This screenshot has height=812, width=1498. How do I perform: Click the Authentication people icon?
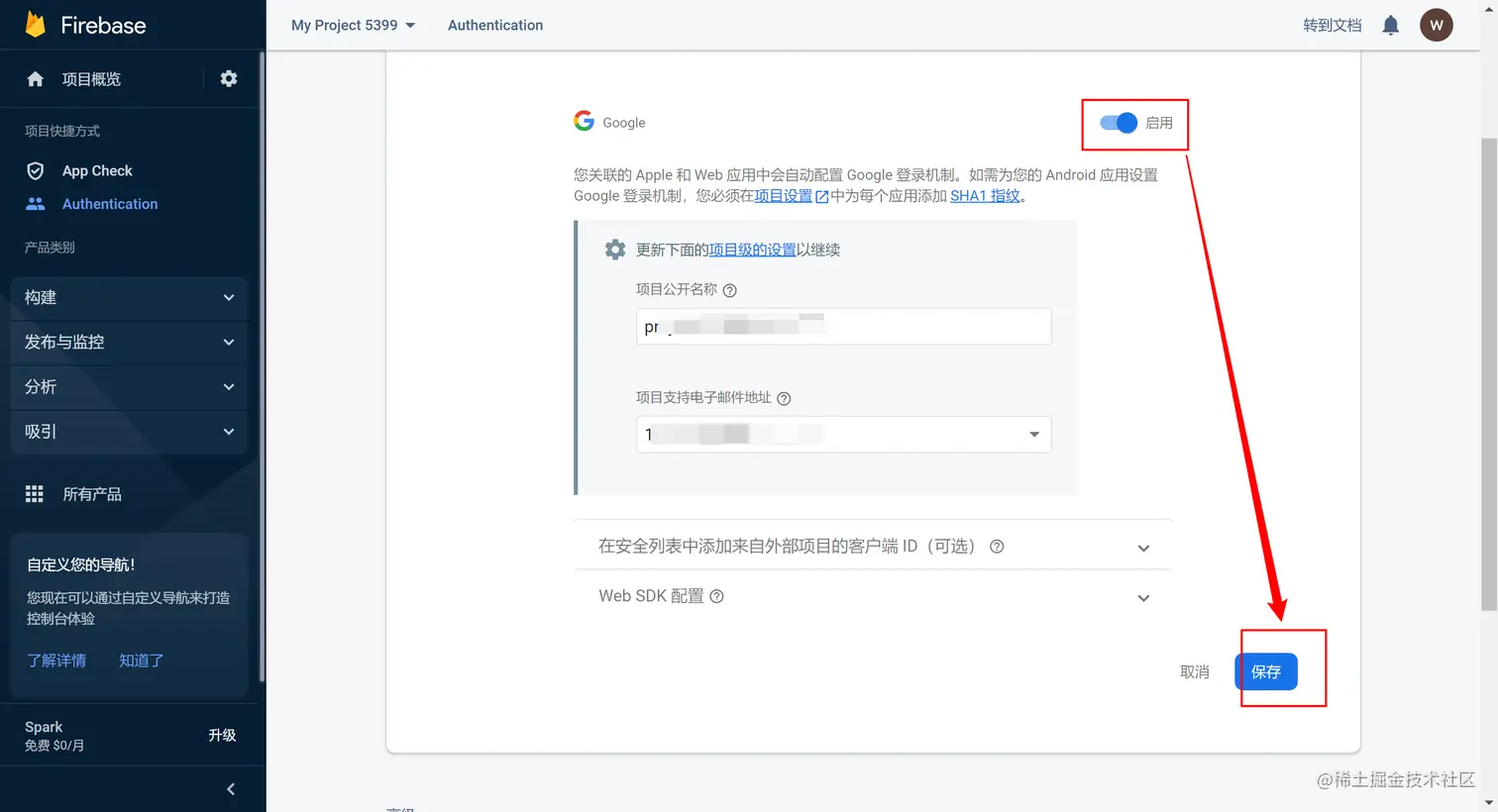click(x=35, y=204)
